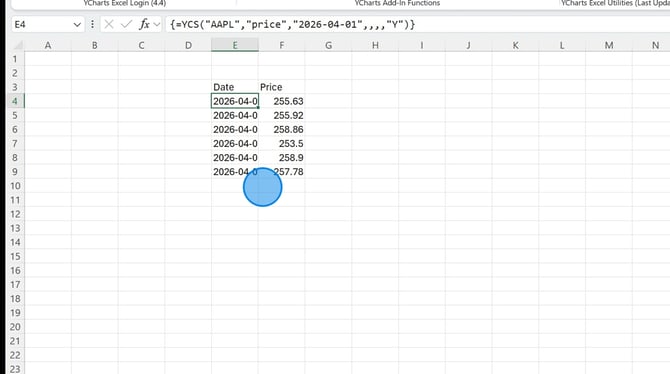Click the three-dot handle beside Name Box
The image size is (670, 374).
[x=92, y=24]
